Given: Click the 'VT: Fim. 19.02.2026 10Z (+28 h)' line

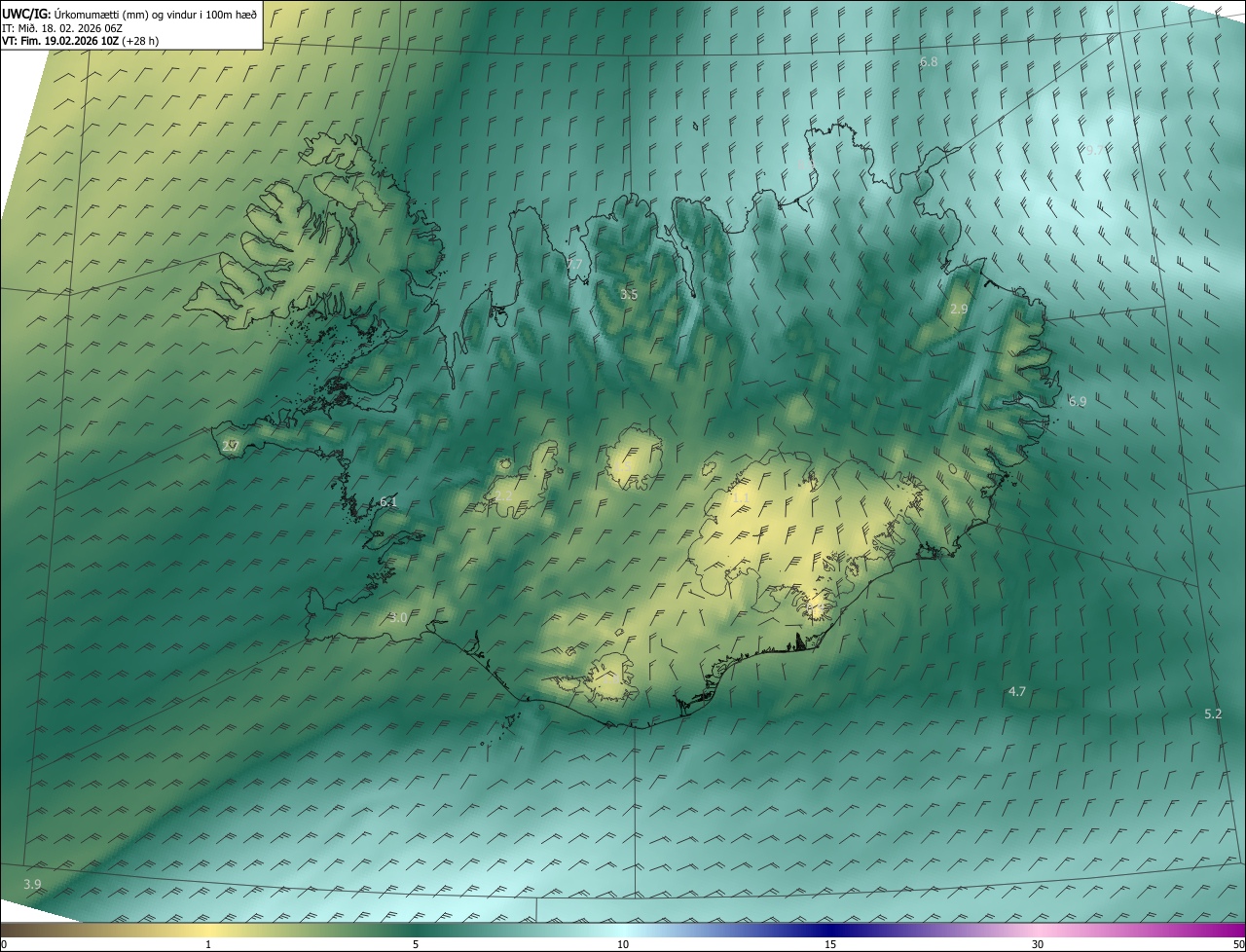Looking at the screenshot, I should (81, 41).
